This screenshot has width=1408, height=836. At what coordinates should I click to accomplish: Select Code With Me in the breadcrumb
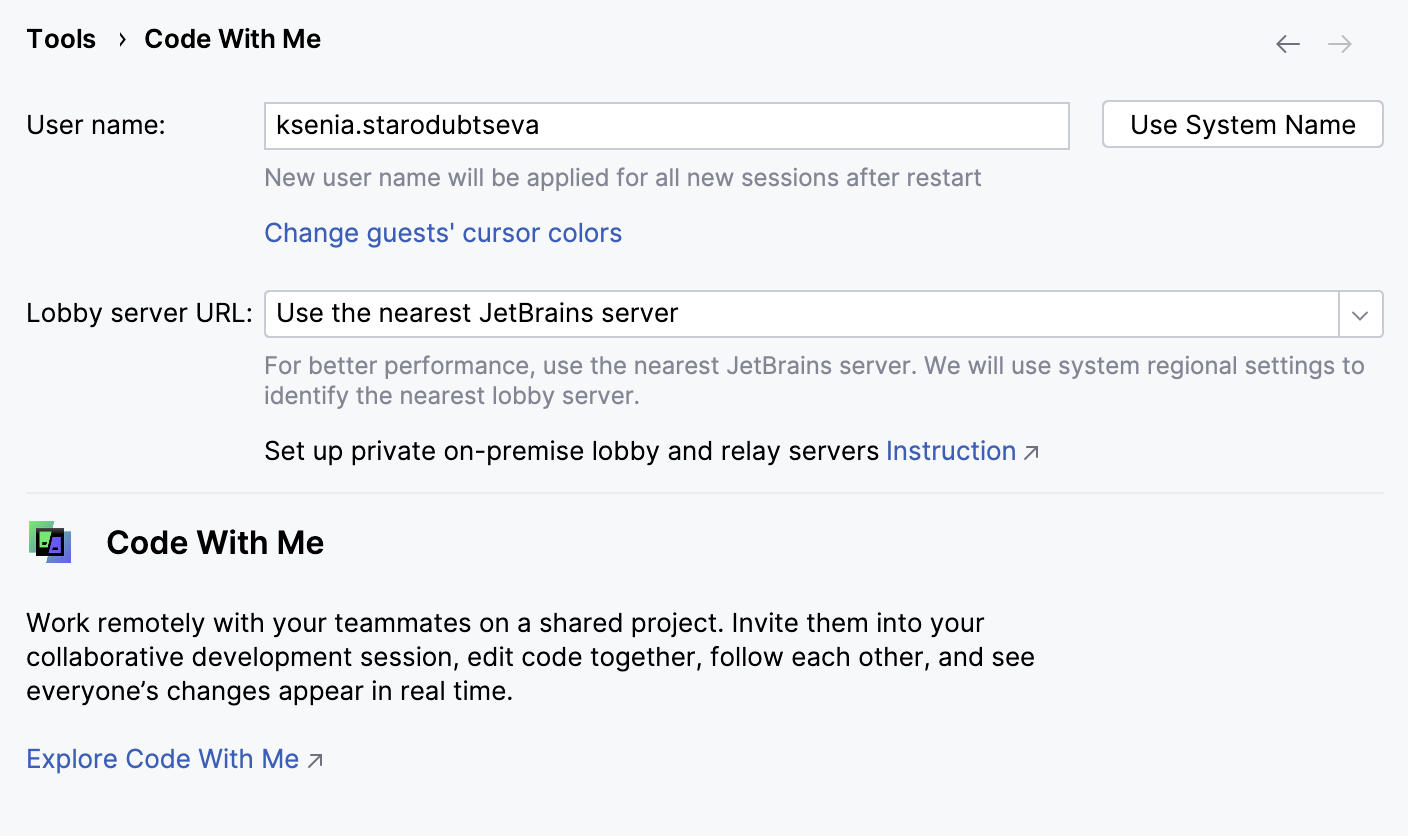[x=232, y=38]
